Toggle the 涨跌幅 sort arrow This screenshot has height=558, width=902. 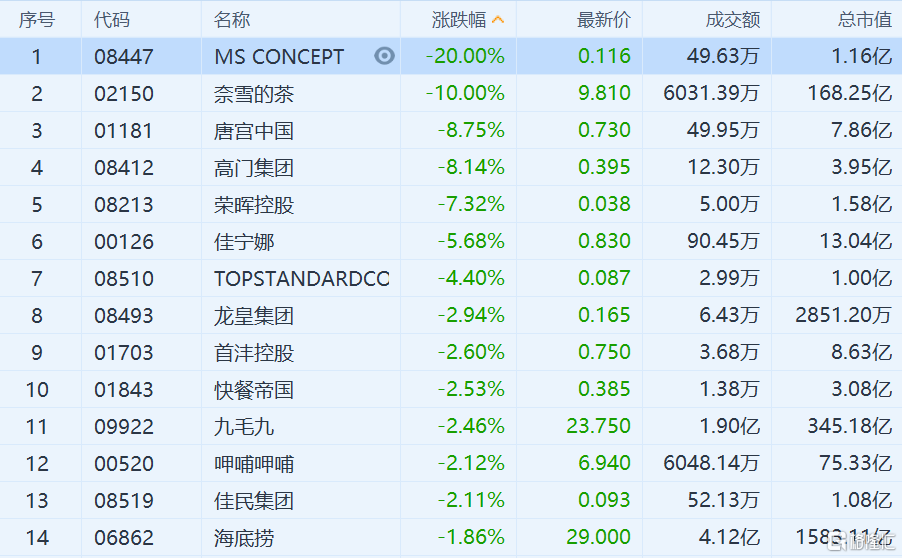pos(498,20)
